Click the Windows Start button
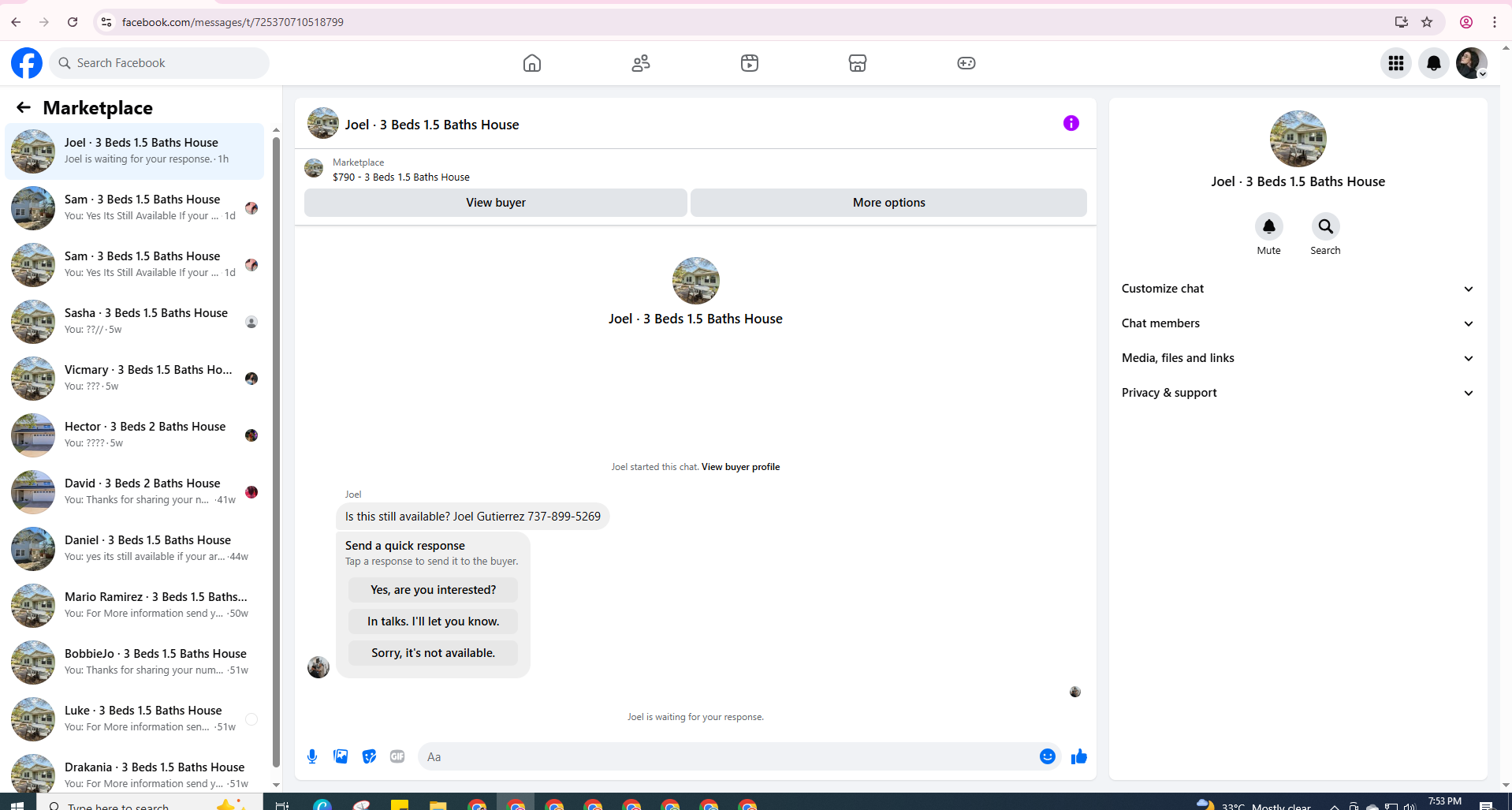The height and width of the screenshot is (810, 1512). 17,804
